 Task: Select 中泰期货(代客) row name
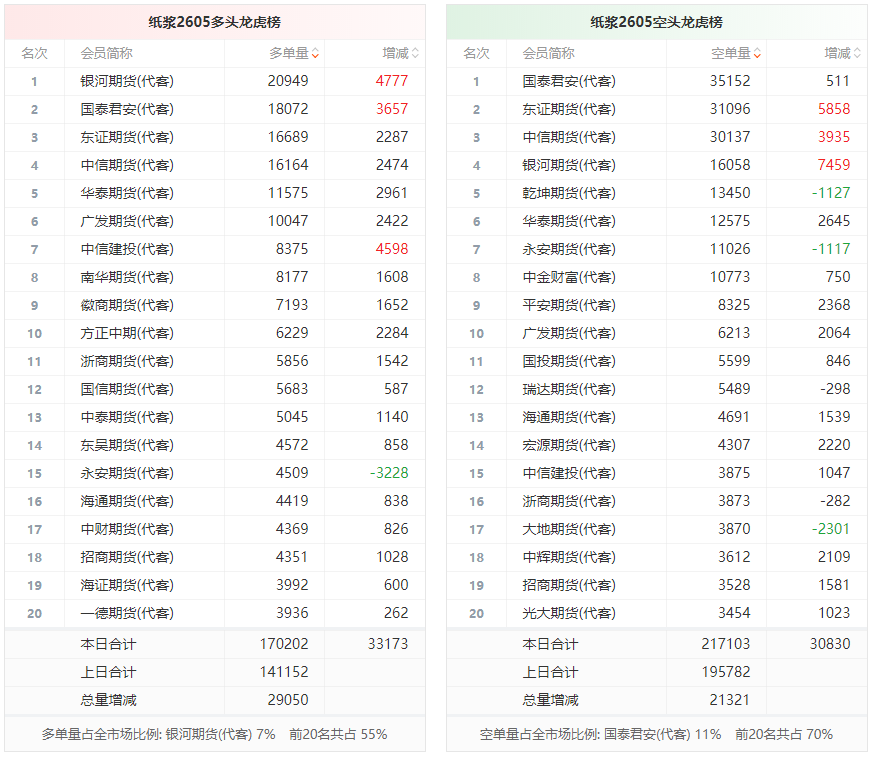pyautogui.click(x=127, y=417)
